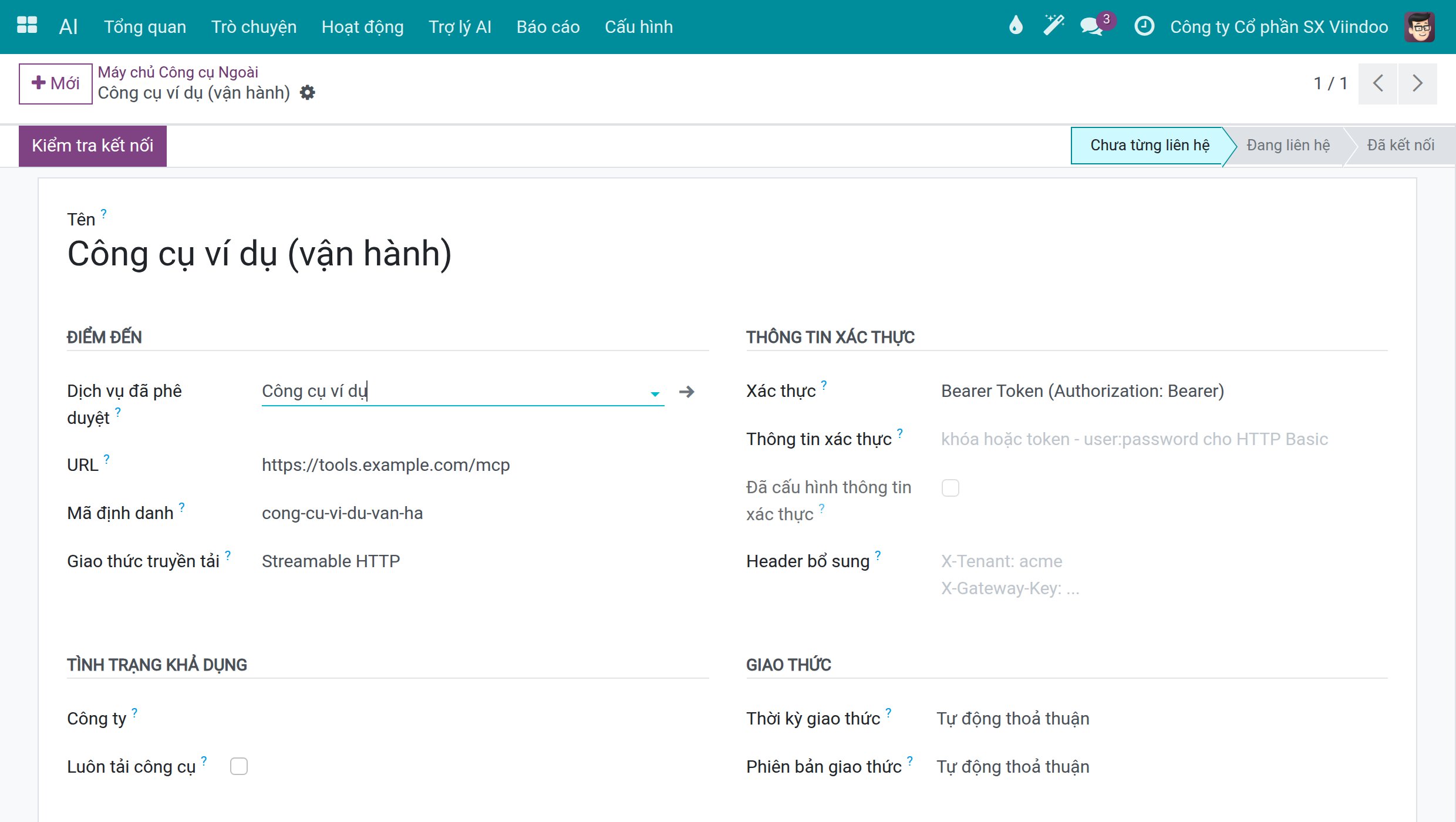
Task: Enable Luôn tải công cụ checkbox
Action: (x=238, y=766)
